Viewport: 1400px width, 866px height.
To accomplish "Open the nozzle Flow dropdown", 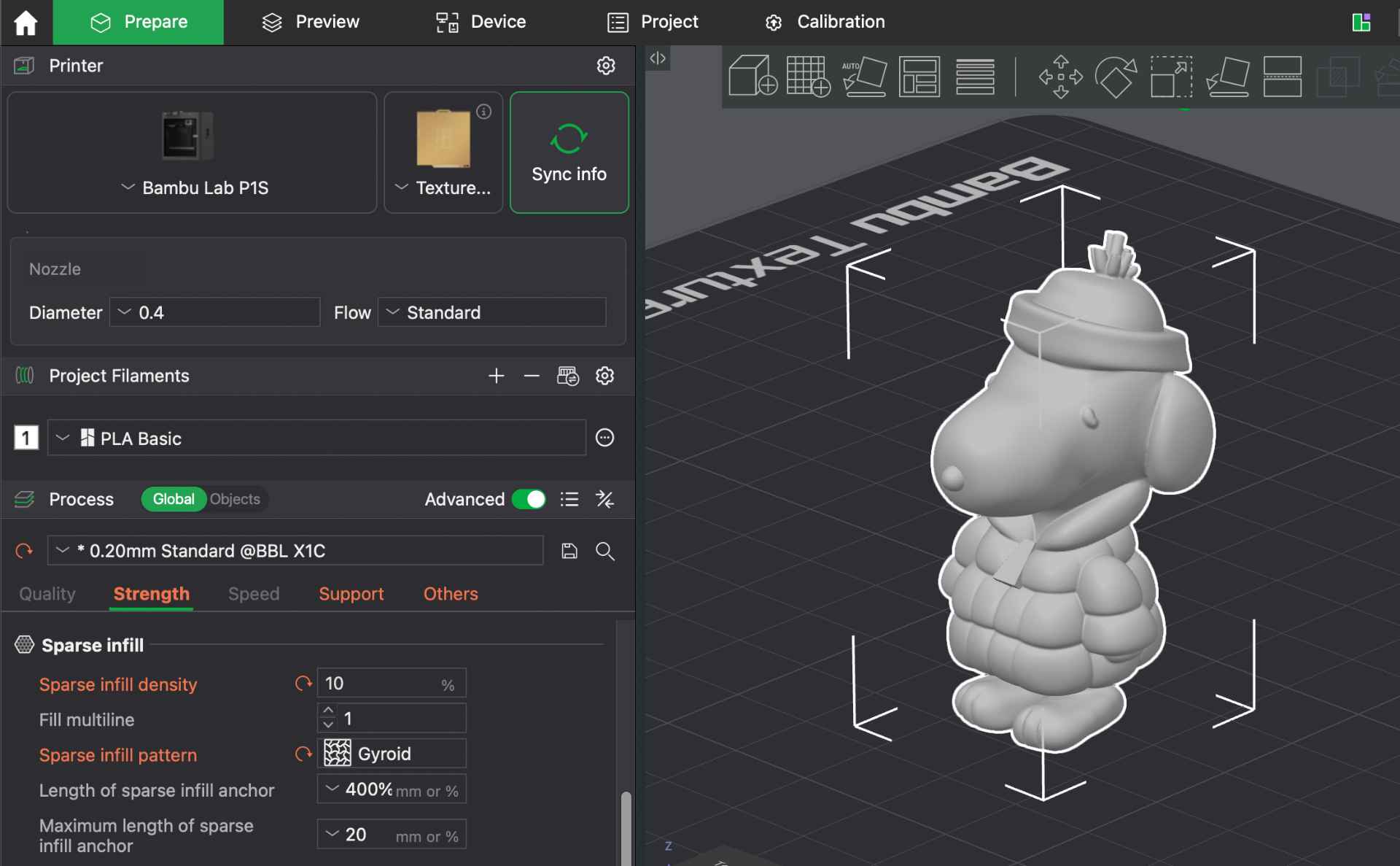I will 491,312.
